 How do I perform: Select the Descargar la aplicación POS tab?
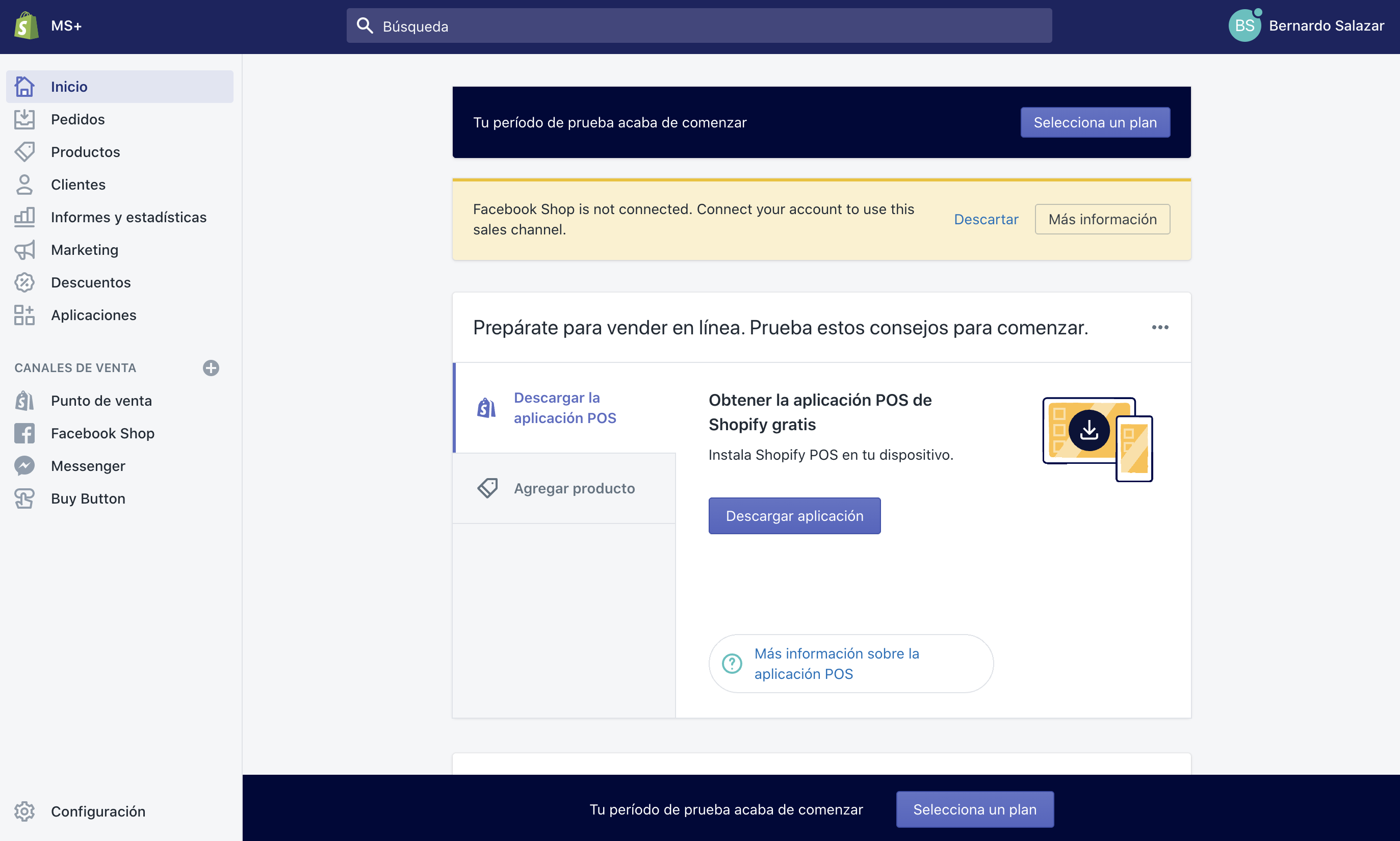pos(564,407)
